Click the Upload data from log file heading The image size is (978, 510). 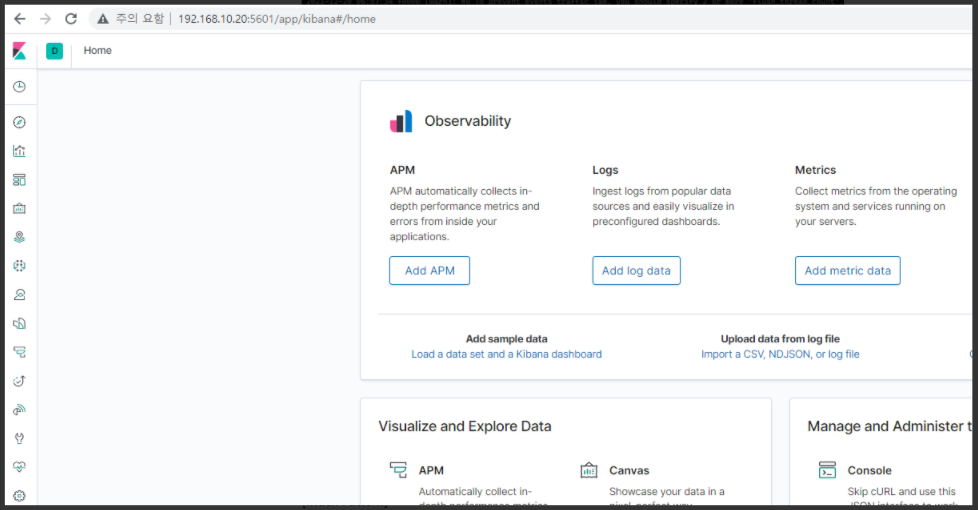pos(780,339)
